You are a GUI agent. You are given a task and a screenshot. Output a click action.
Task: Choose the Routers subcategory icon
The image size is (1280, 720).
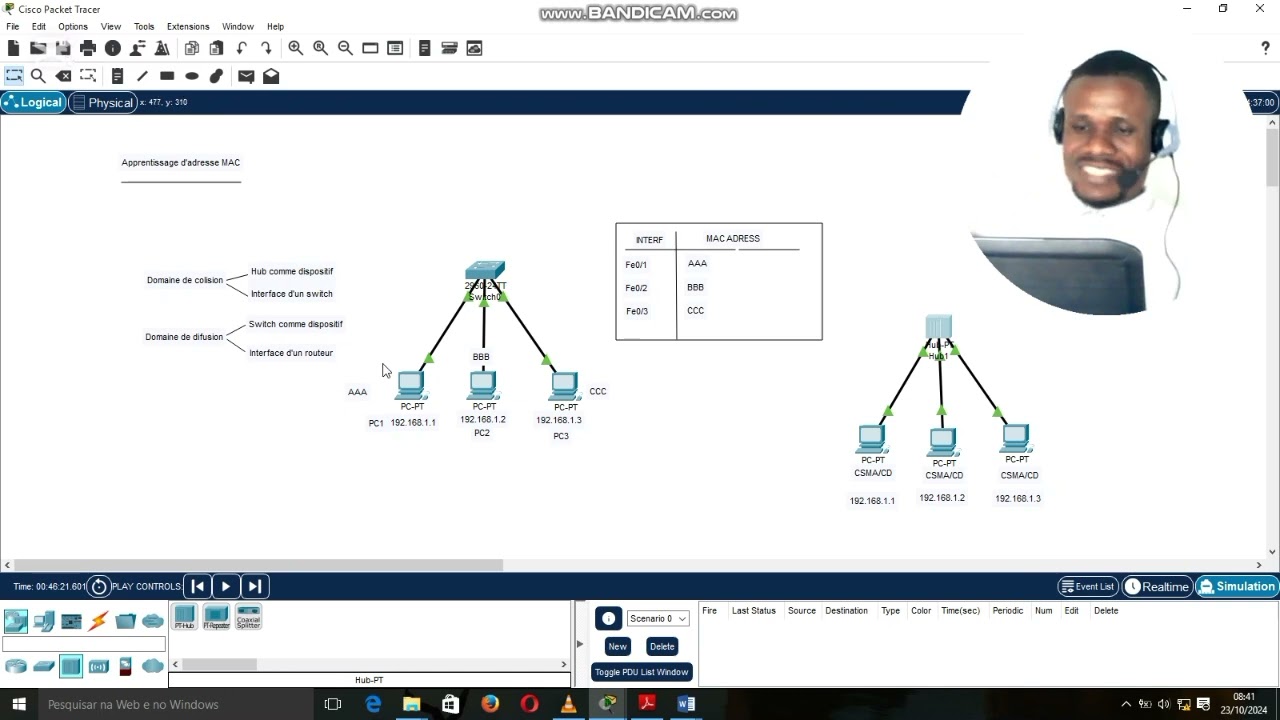point(16,666)
